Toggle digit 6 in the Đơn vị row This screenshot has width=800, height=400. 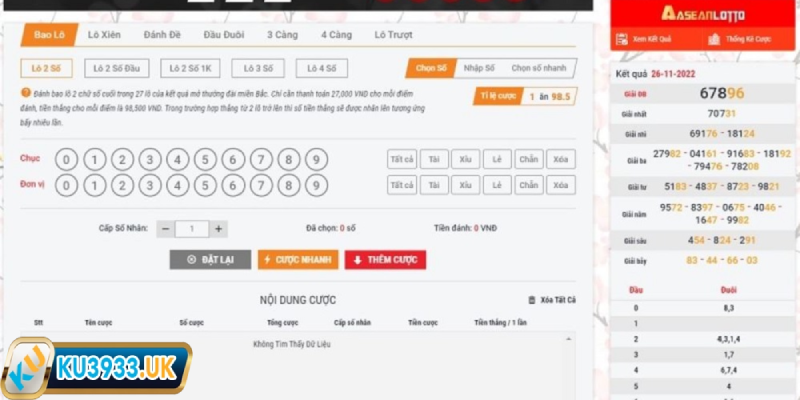coord(233,185)
